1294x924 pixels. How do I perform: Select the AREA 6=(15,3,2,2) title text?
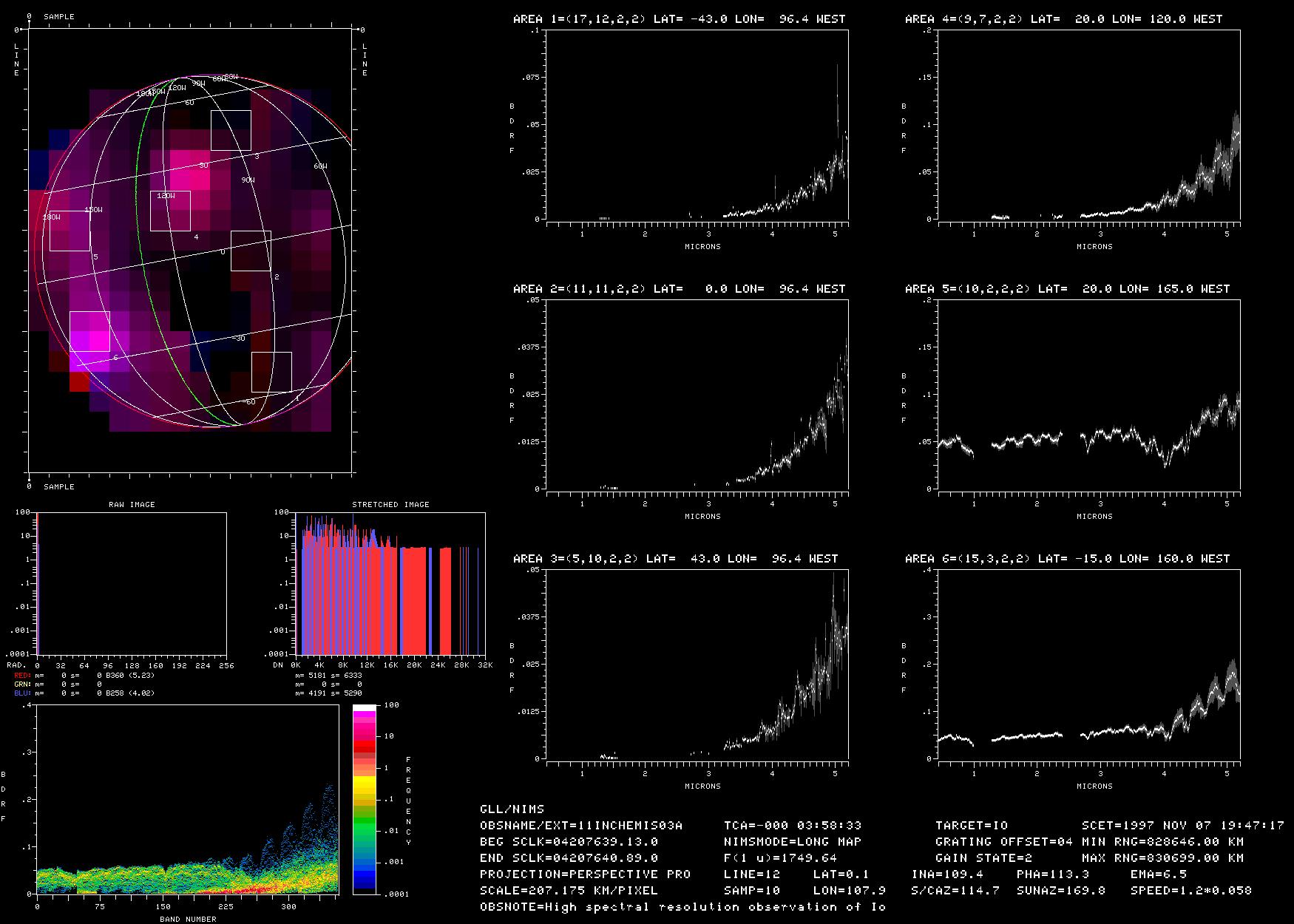(x=1067, y=559)
